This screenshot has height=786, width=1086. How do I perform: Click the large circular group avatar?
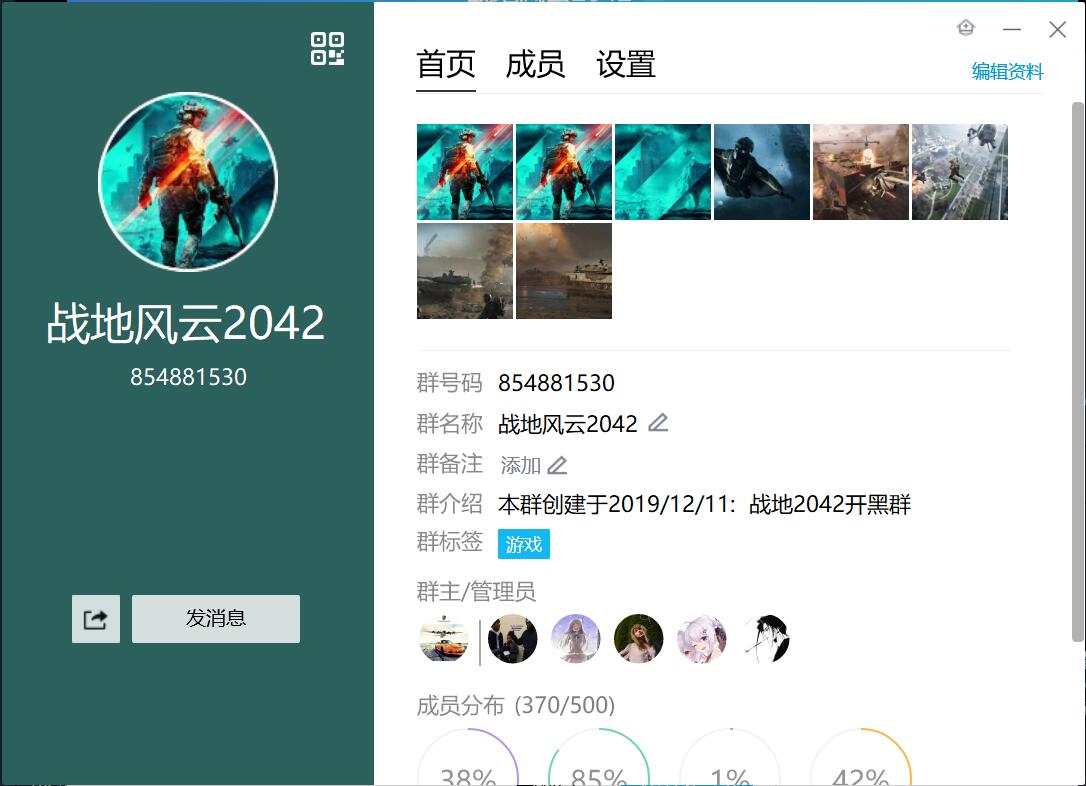(188, 181)
